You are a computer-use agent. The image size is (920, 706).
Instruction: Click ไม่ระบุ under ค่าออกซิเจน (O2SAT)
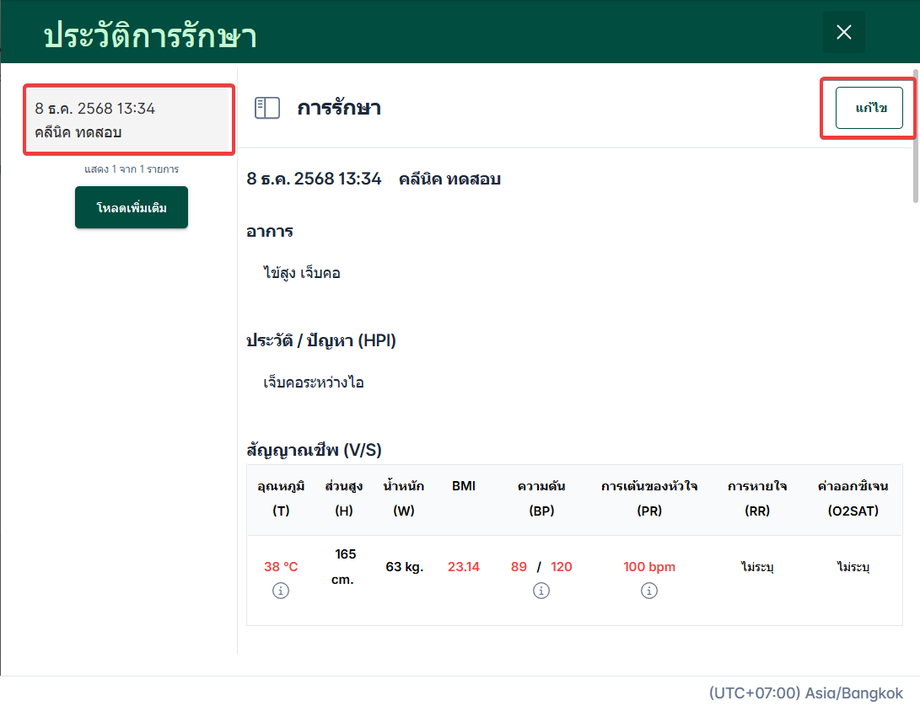[x=853, y=567]
